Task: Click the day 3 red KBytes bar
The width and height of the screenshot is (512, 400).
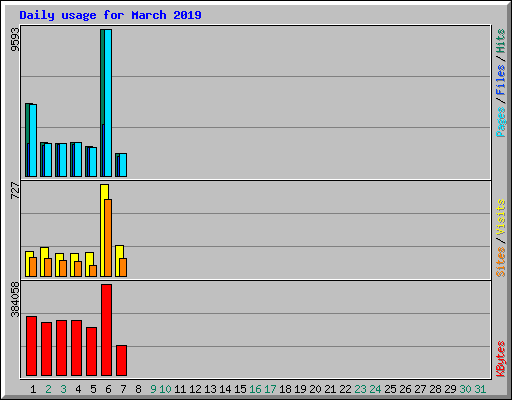Action: (61, 348)
